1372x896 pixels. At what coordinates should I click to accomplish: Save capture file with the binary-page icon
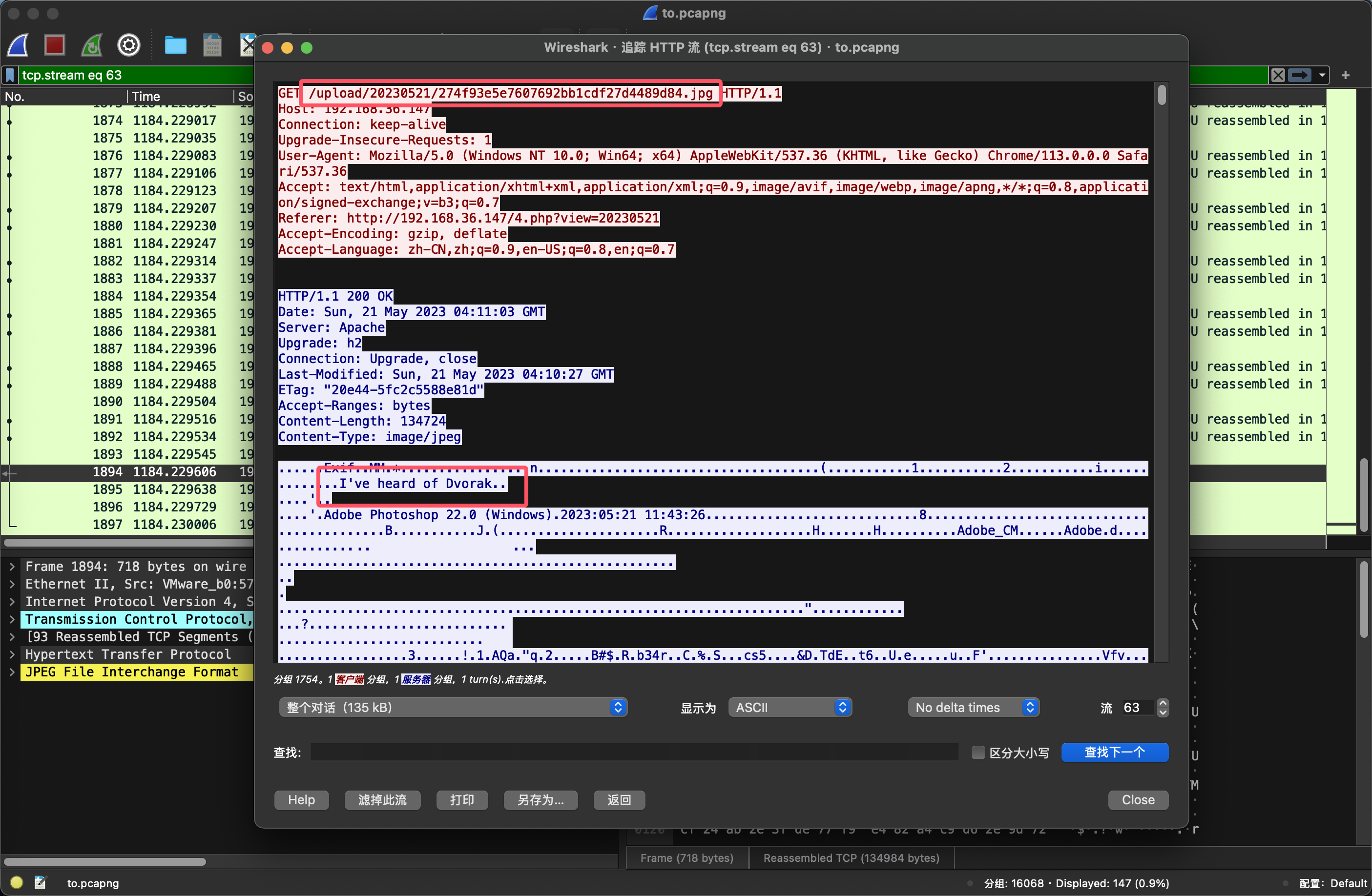212,45
